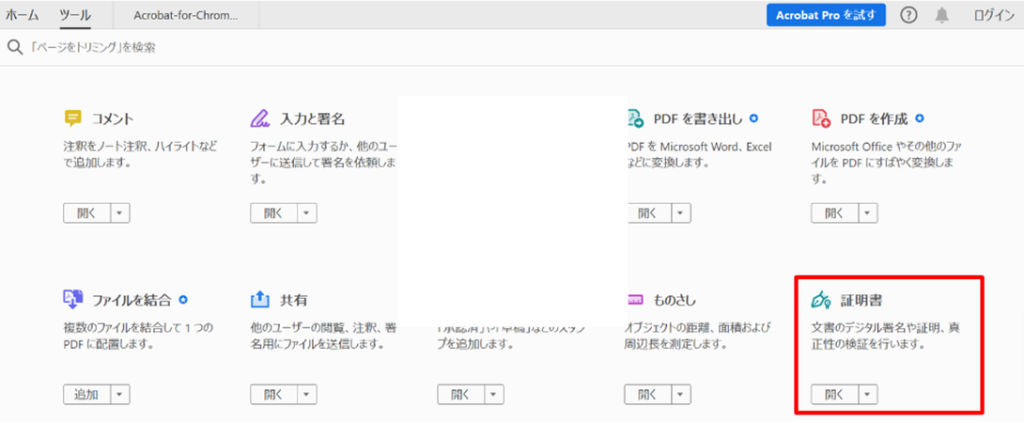The image size is (1024, 423).
Task: Click blue badge next to PDF を書き出し
Action: pos(753,119)
